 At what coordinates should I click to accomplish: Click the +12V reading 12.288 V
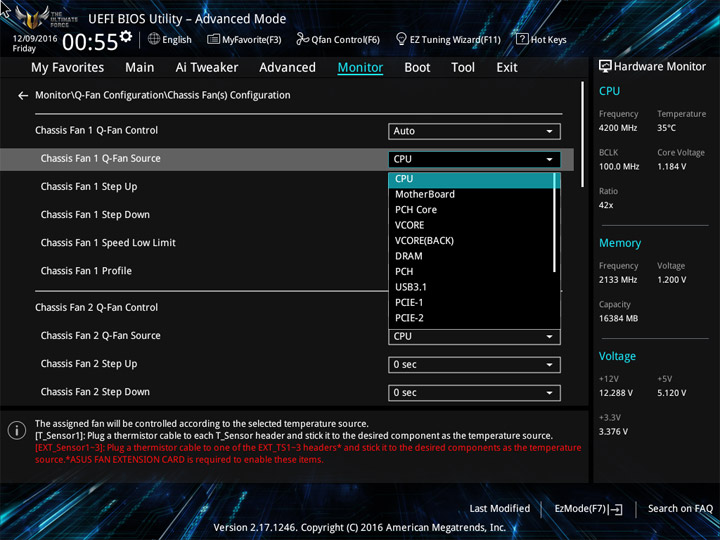click(616, 393)
